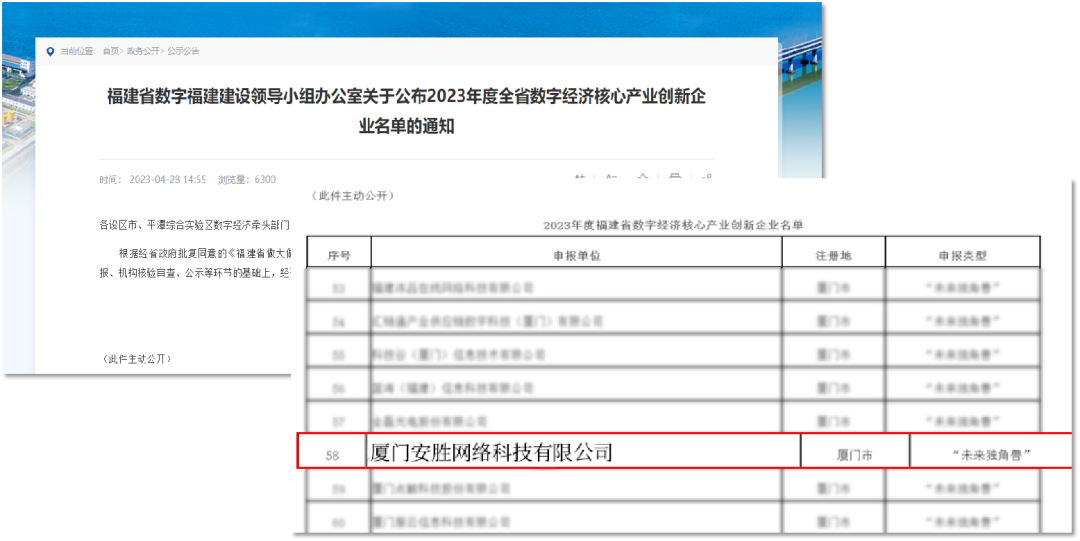Open the 公示公告 breadcrumb link

(183, 51)
